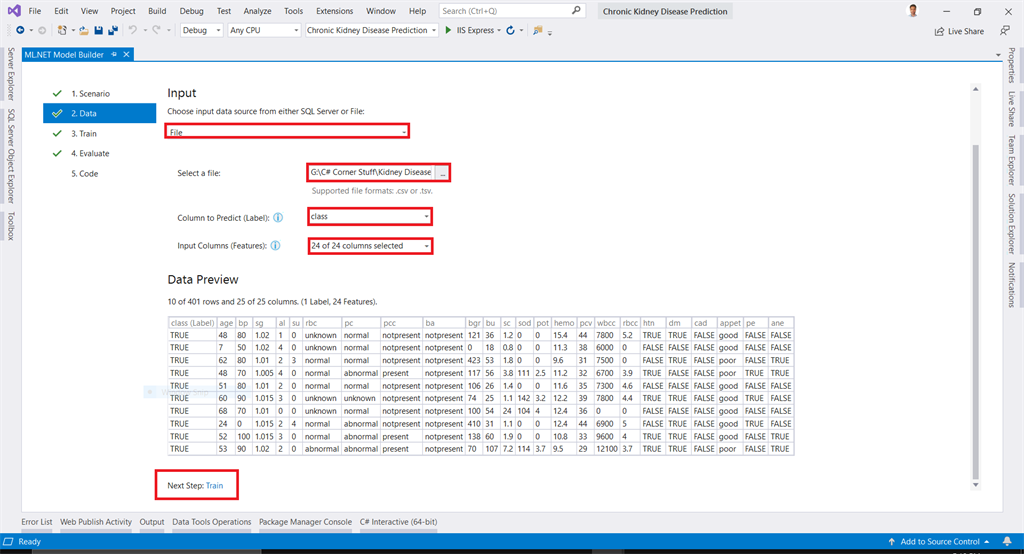Pin the ML.NET Model Builder tab

click(x=114, y=54)
